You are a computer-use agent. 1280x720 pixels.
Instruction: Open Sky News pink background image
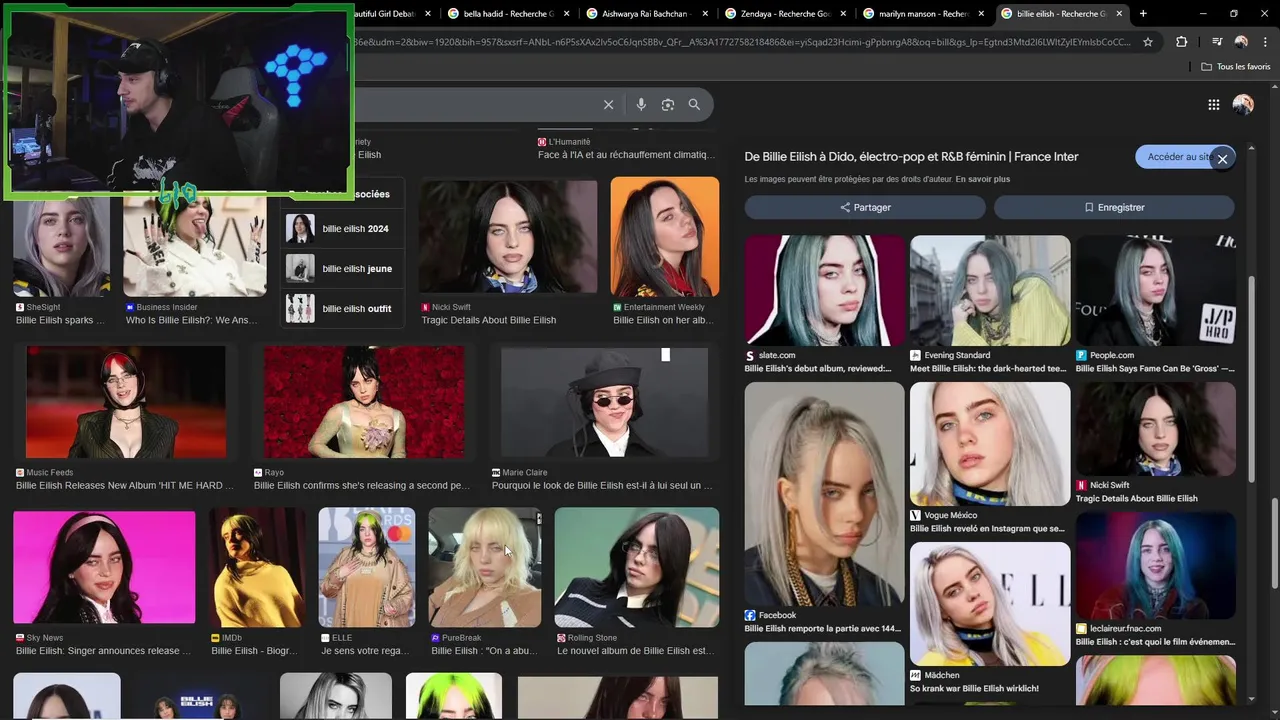pos(104,567)
